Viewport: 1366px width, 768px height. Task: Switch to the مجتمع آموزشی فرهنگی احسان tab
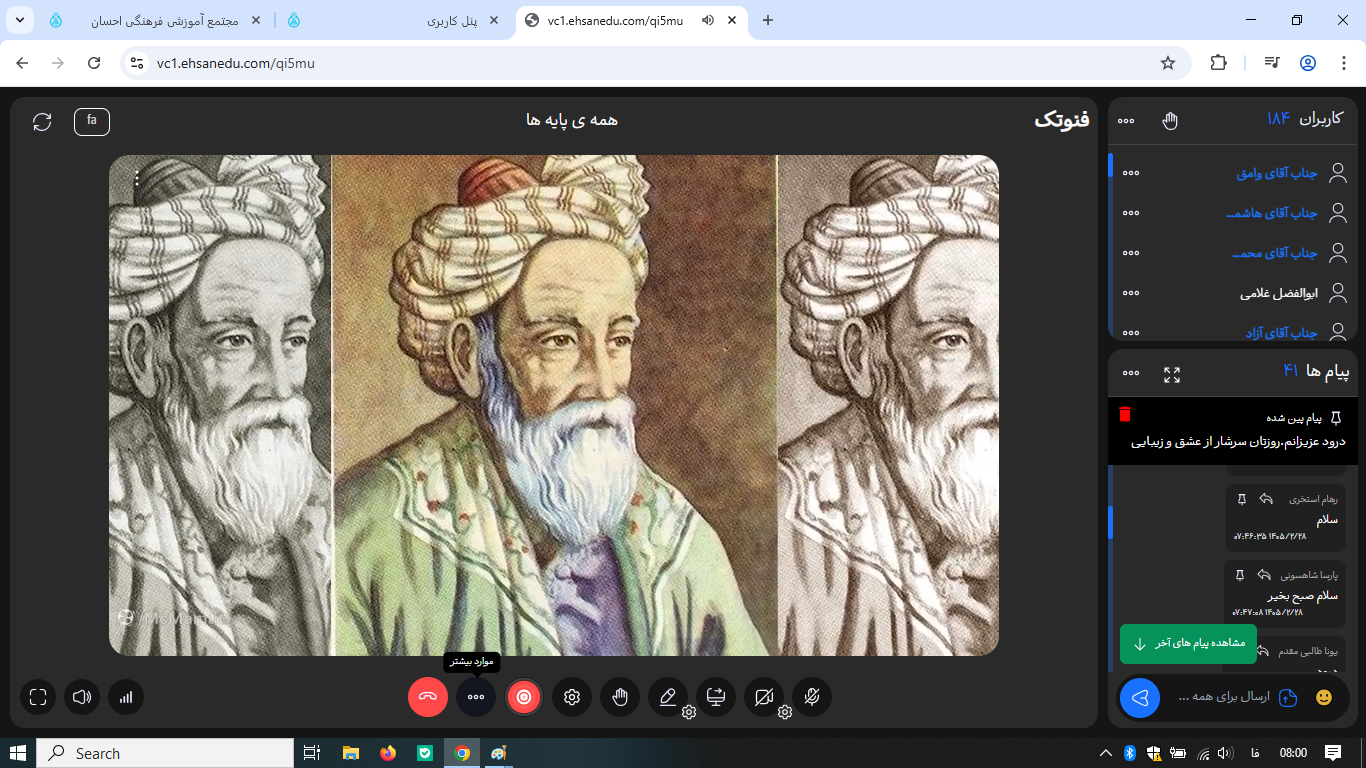[155, 20]
